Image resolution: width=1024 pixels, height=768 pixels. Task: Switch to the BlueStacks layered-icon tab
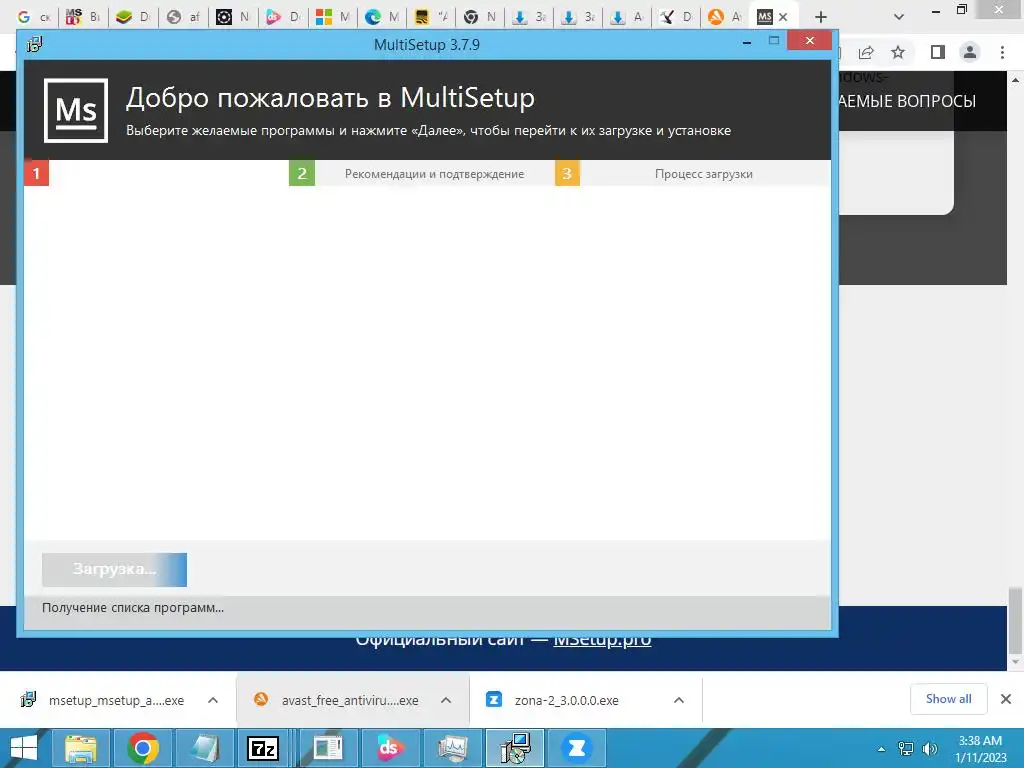pyautogui.click(x=133, y=17)
